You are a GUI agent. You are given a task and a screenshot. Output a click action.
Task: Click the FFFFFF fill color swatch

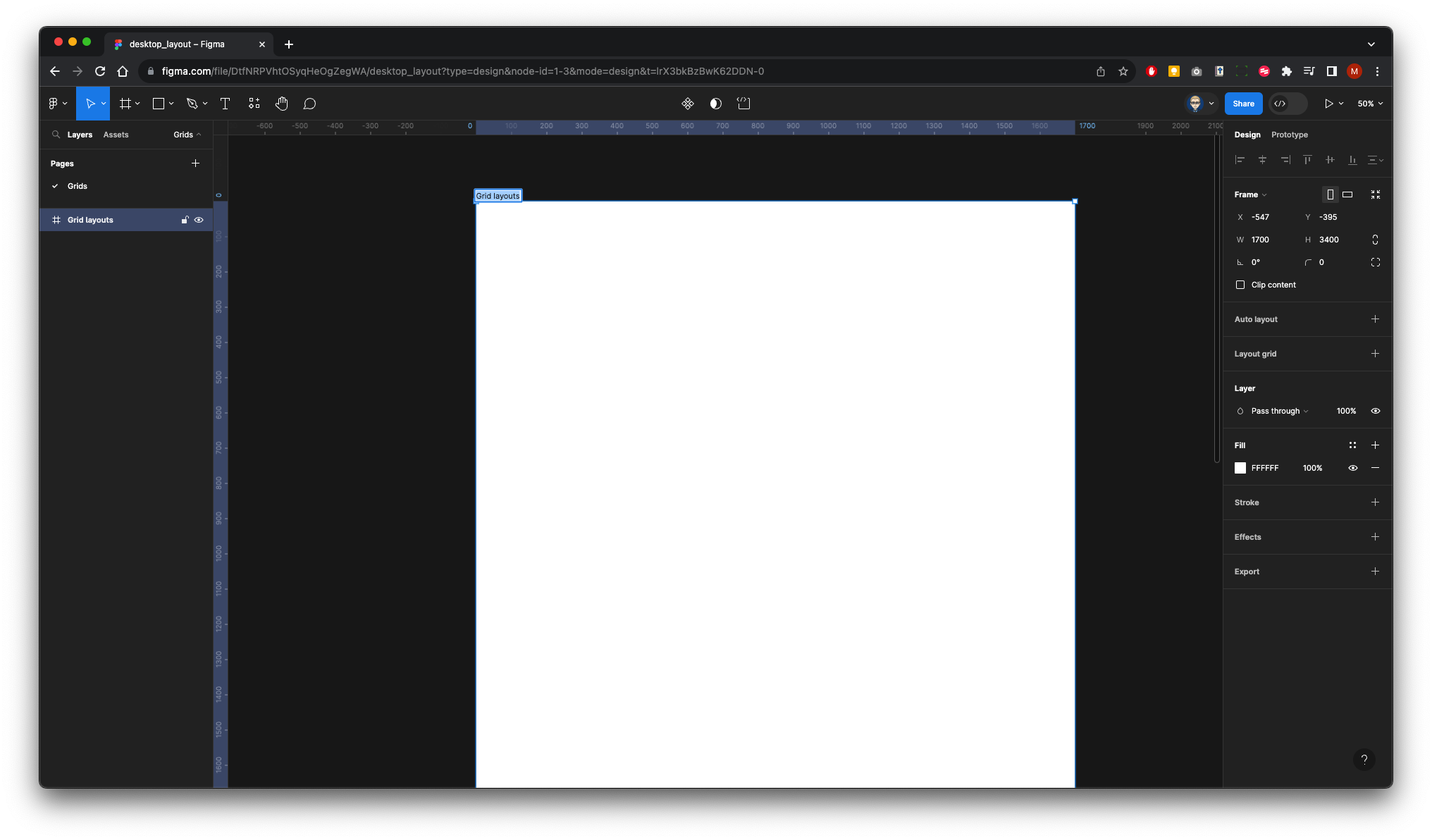tap(1241, 468)
